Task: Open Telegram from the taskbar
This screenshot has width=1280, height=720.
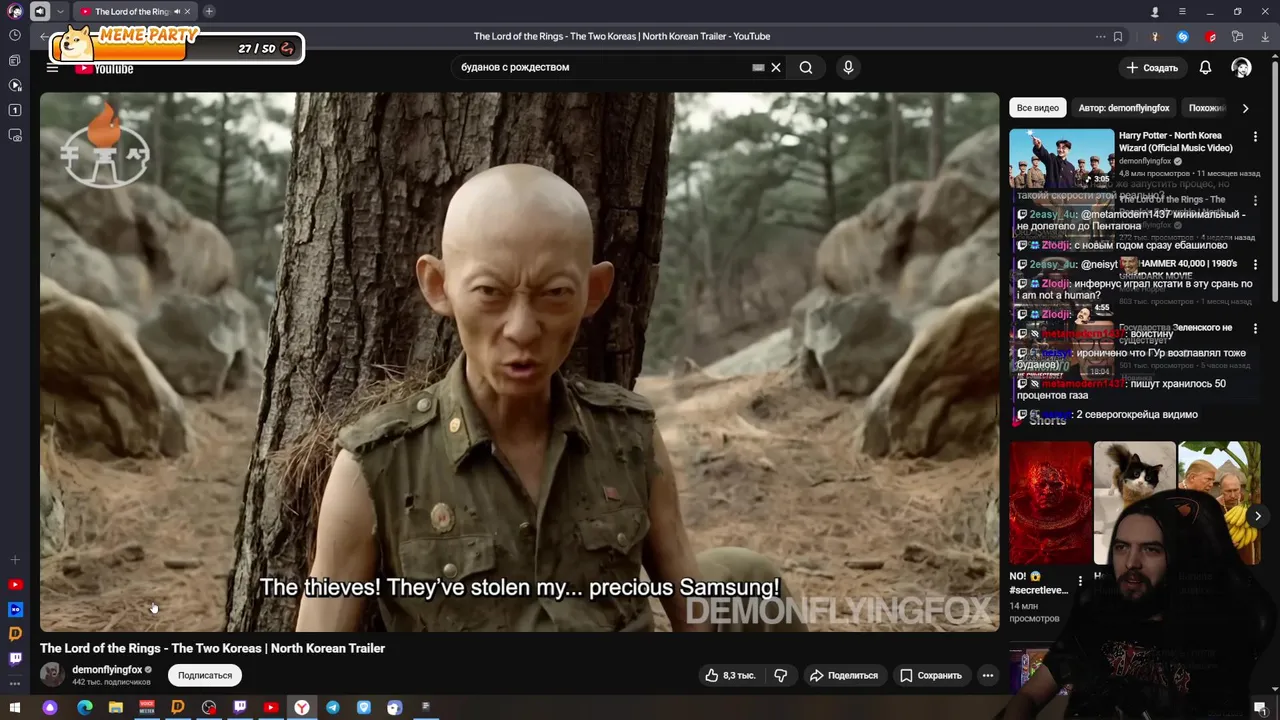Action: pos(333,707)
